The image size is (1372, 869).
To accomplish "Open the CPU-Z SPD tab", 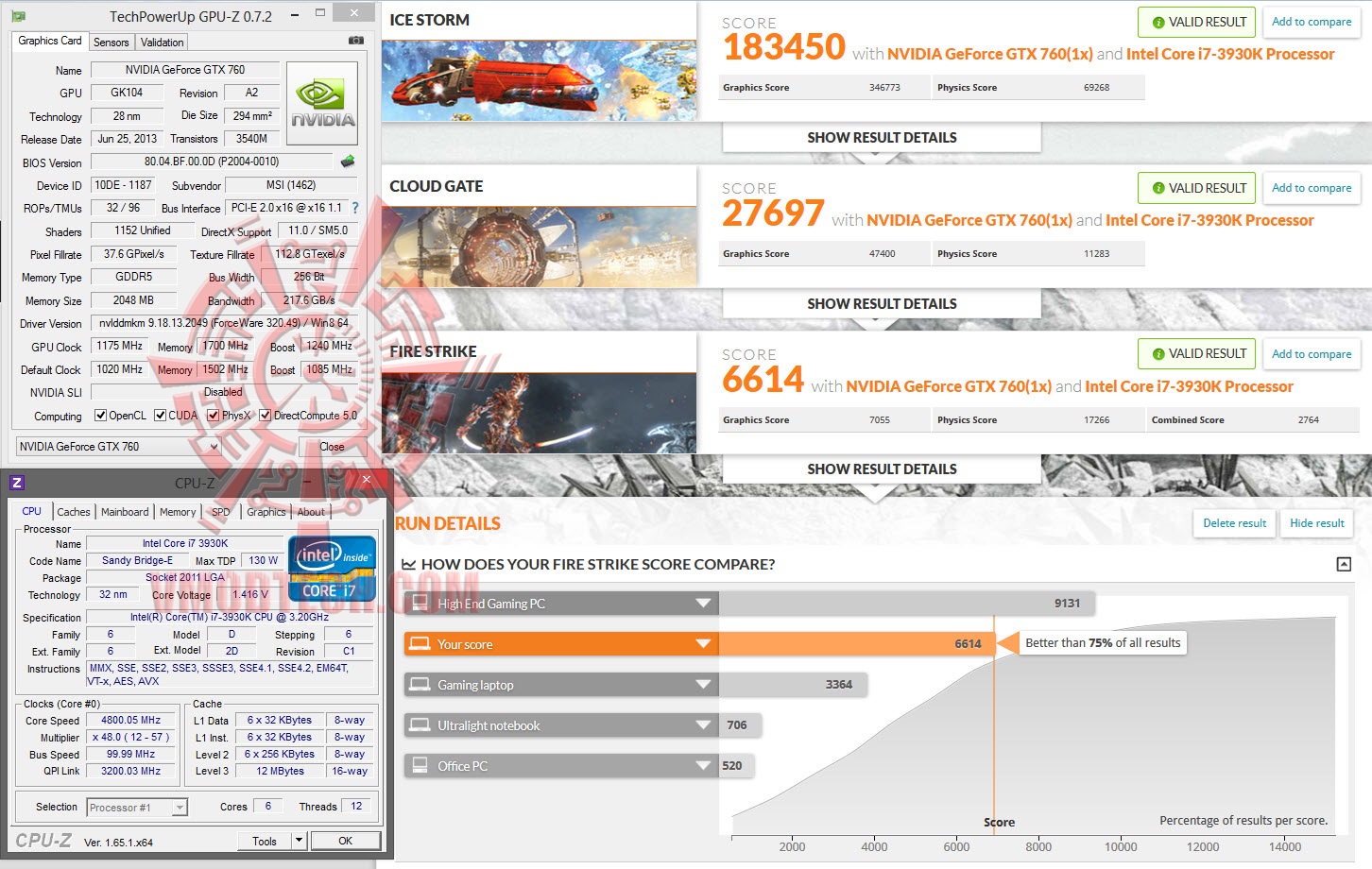I will pyautogui.click(x=220, y=512).
